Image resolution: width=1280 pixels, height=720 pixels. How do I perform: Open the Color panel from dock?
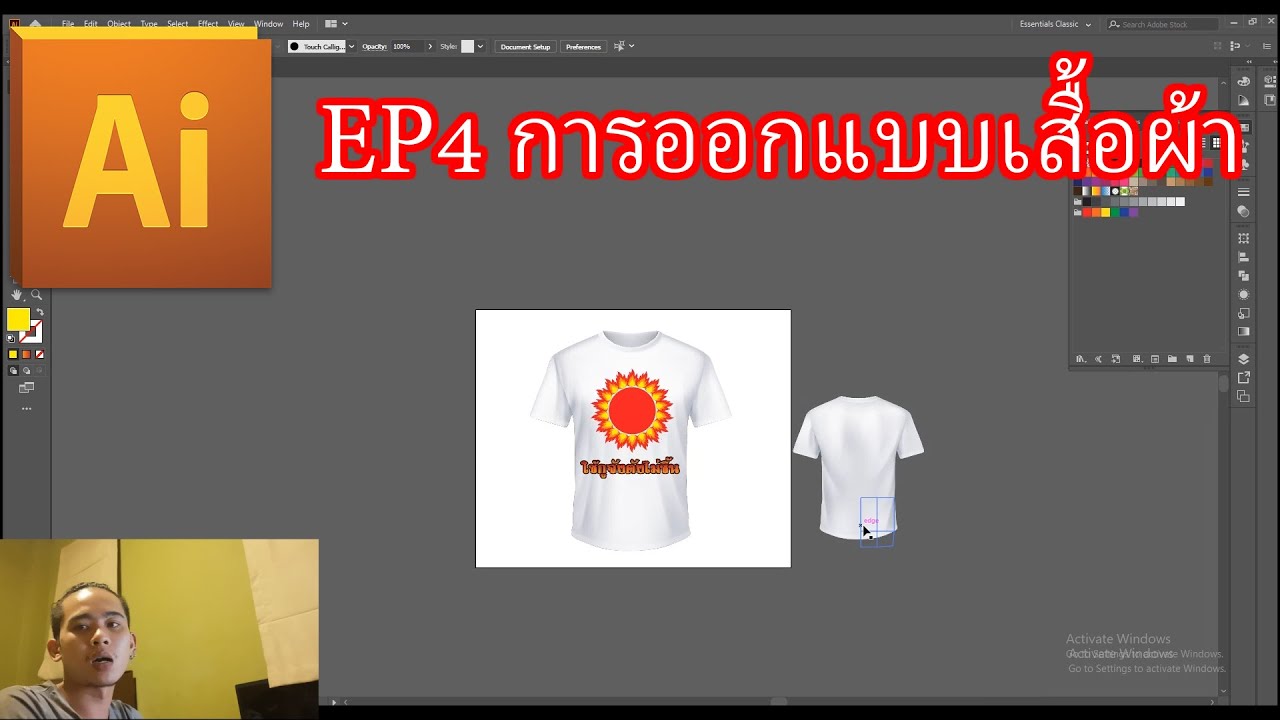pos(1244,82)
